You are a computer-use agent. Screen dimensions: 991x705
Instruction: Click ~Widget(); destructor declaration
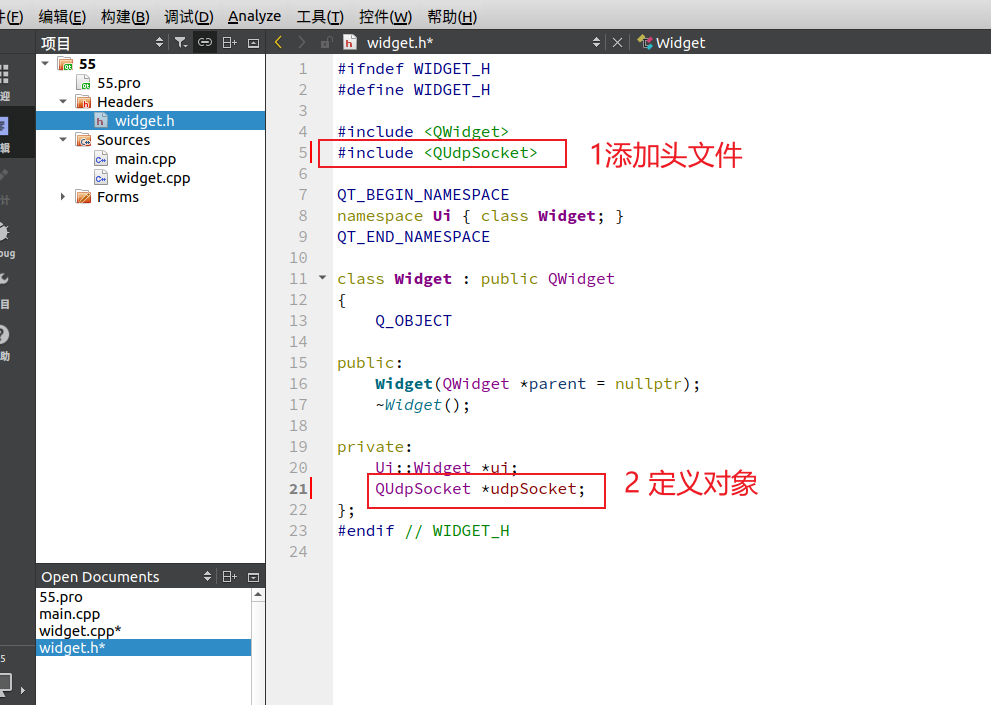423,405
